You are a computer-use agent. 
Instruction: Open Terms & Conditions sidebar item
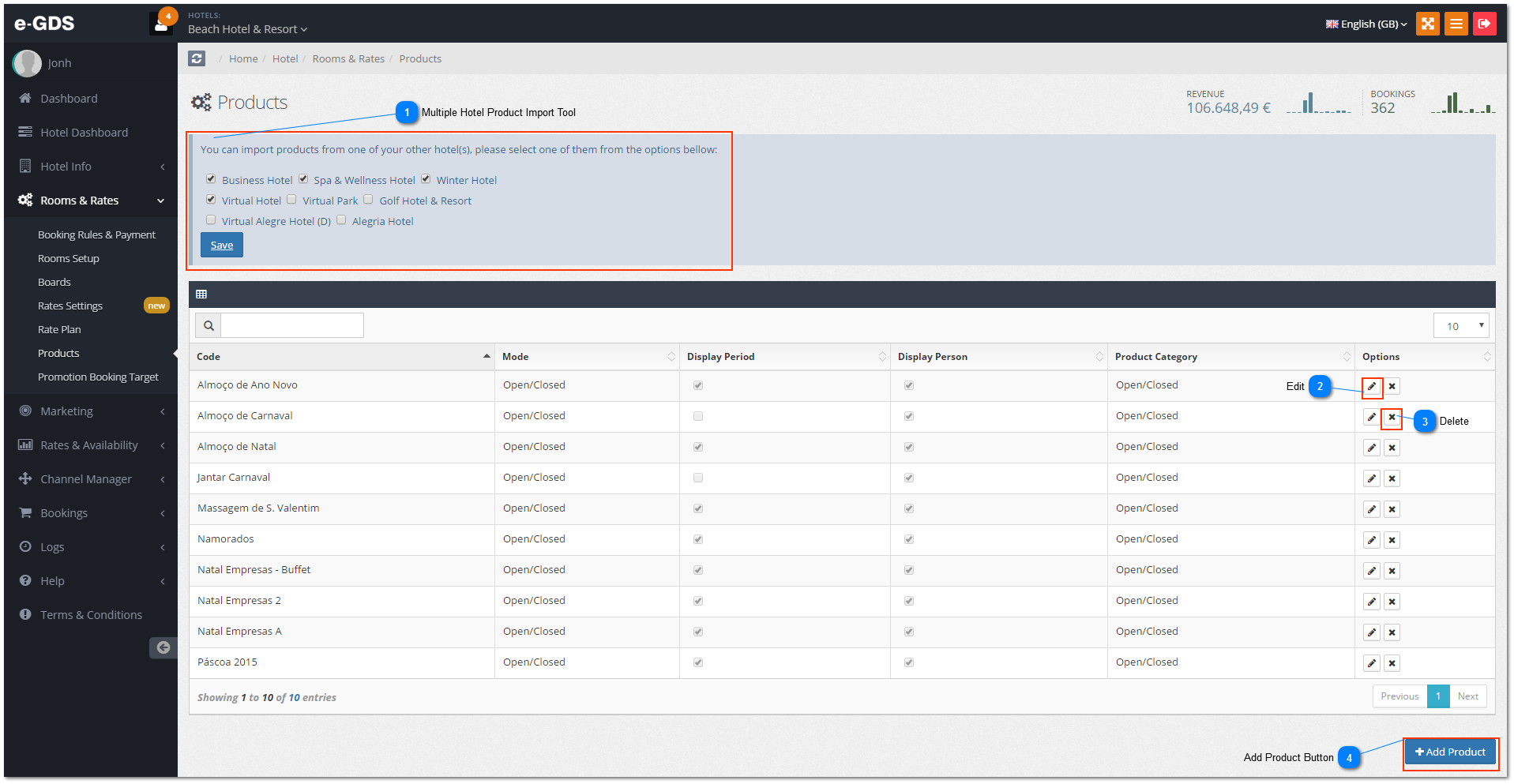point(91,615)
